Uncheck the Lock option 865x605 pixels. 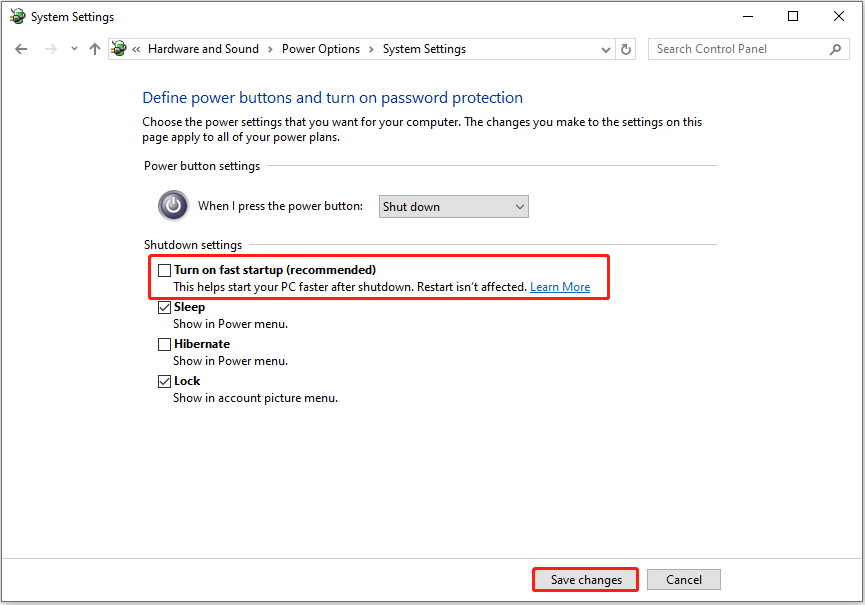coord(164,381)
